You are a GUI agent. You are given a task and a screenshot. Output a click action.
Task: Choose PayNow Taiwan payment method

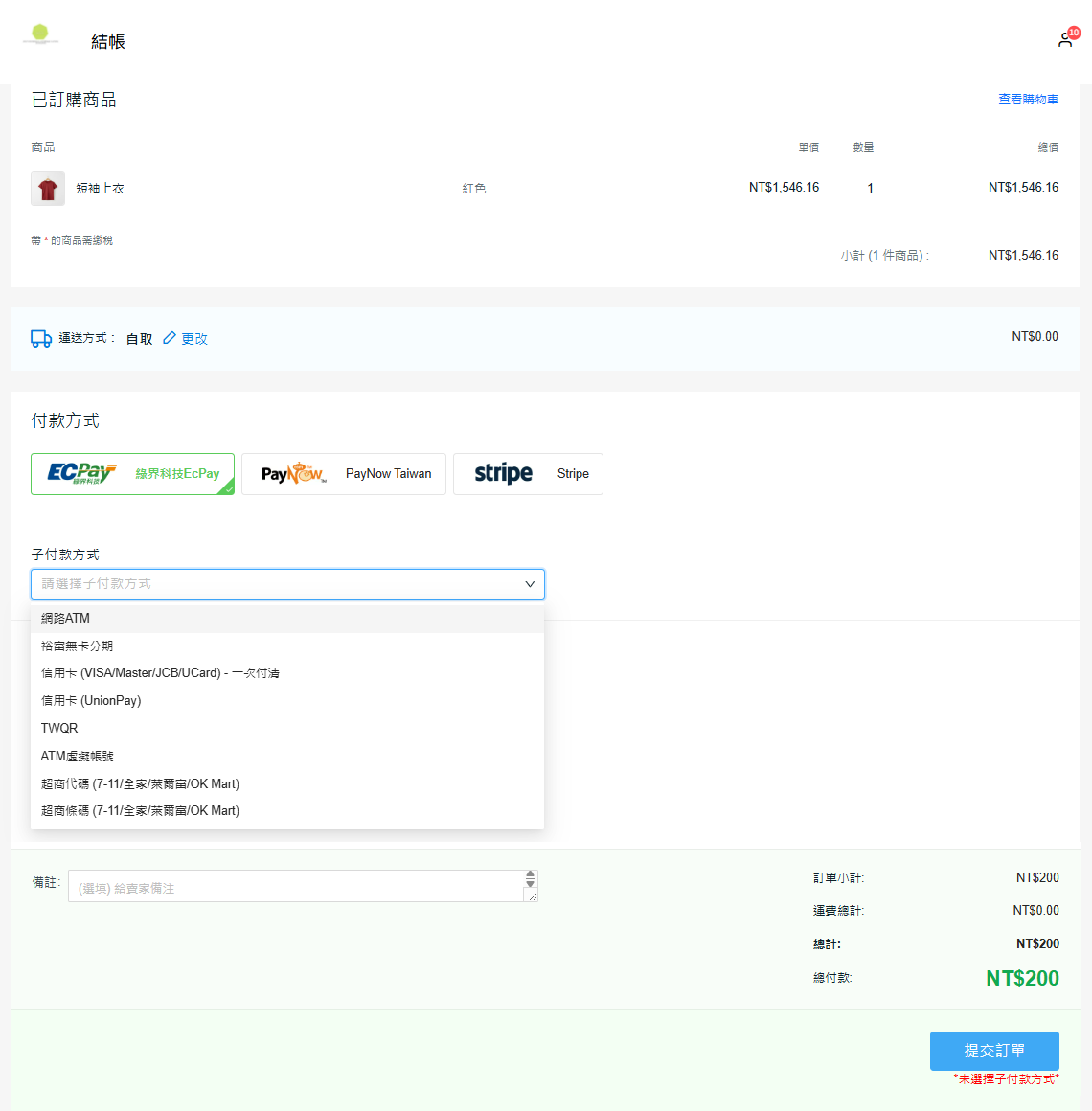[344, 474]
